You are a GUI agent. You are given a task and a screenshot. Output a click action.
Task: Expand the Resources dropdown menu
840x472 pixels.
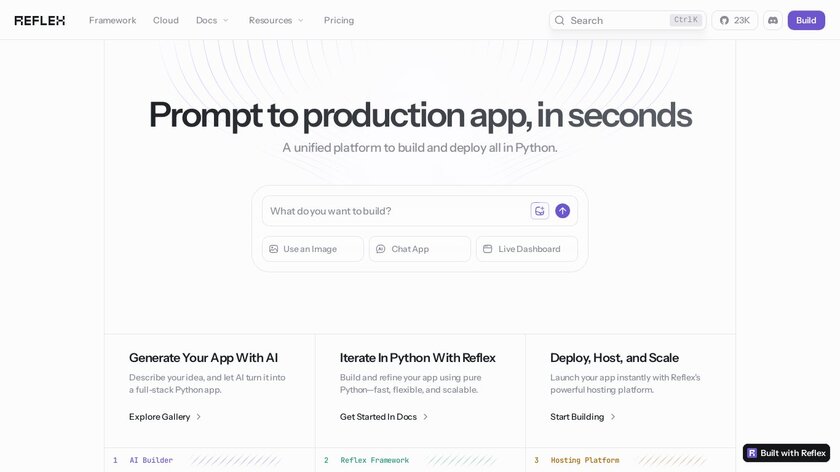tap(276, 20)
